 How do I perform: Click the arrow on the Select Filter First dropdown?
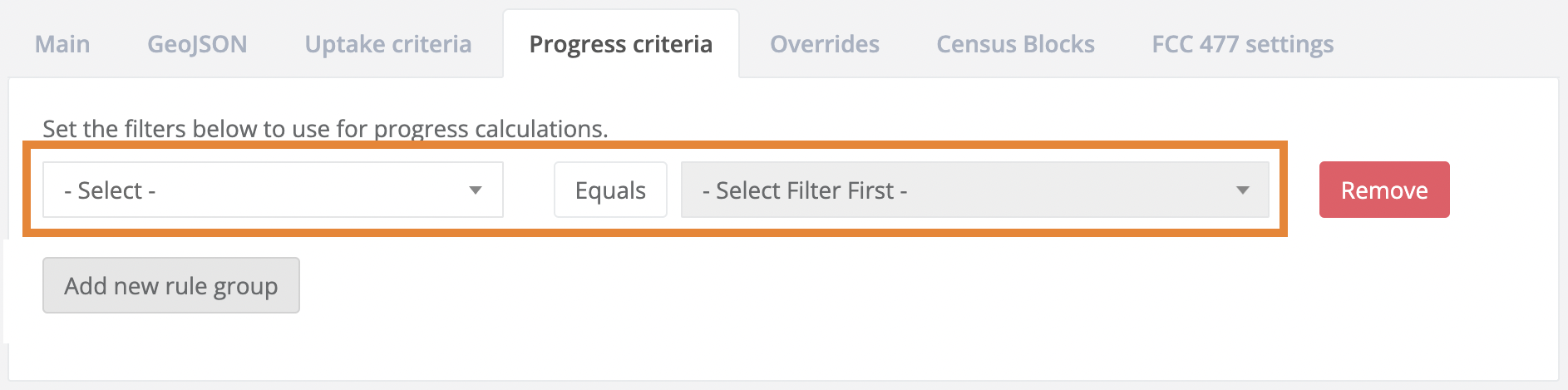pyautogui.click(x=1243, y=190)
